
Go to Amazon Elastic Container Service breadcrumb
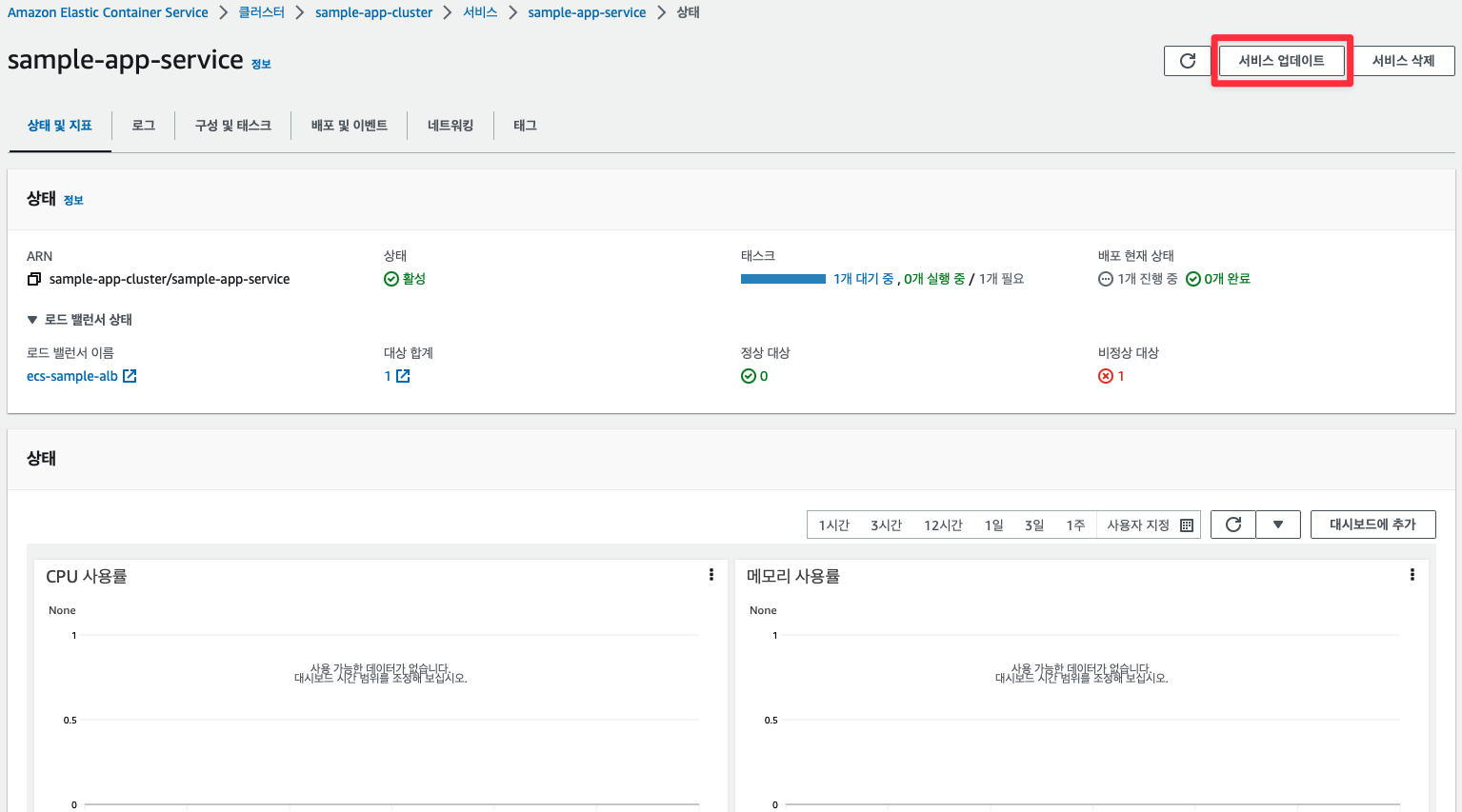(108, 12)
